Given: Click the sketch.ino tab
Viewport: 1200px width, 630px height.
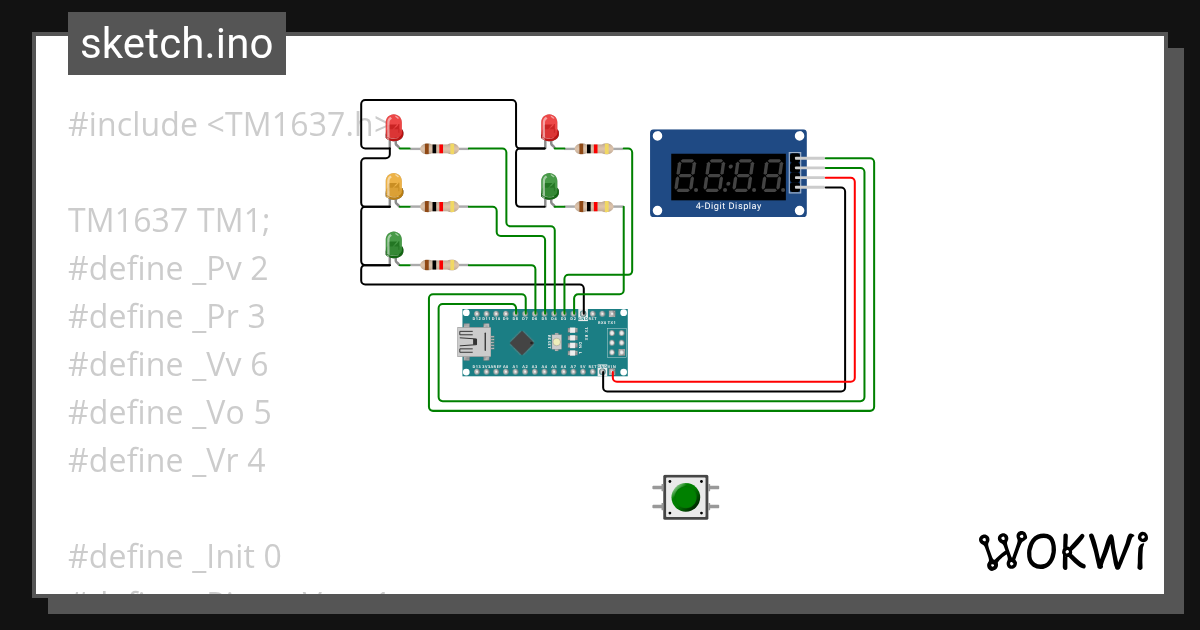Looking at the screenshot, I should click(x=176, y=44).
